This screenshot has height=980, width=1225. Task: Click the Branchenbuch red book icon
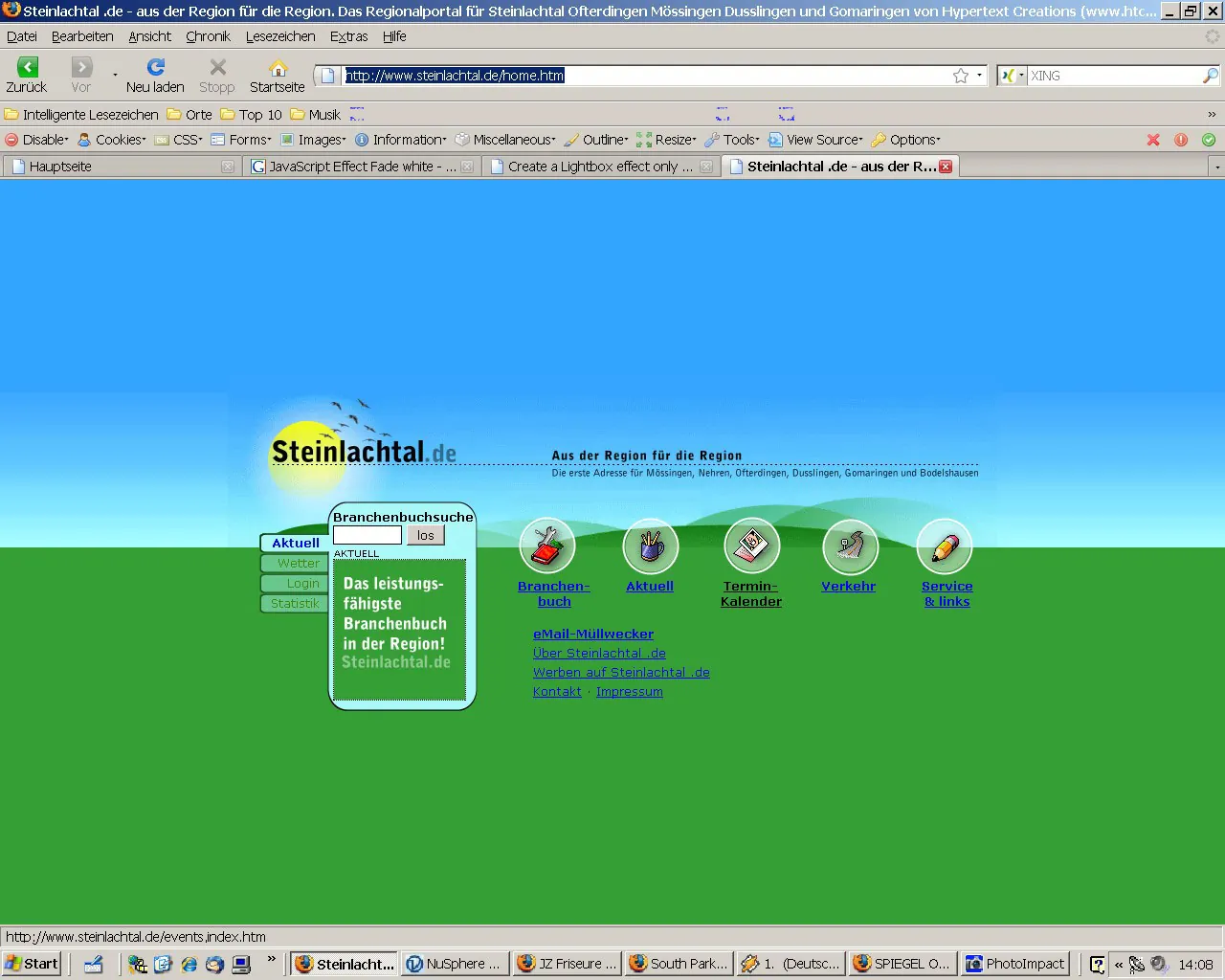click(547, 546)
